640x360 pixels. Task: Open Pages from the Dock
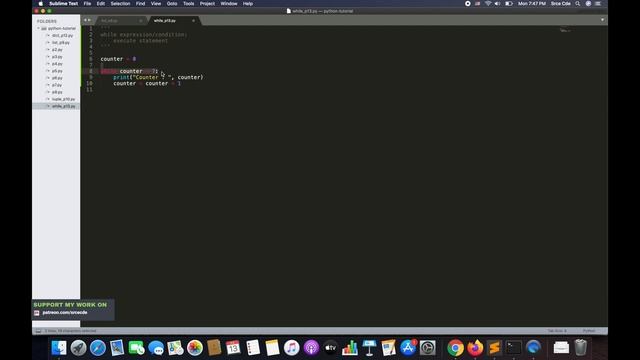[389, 348]
